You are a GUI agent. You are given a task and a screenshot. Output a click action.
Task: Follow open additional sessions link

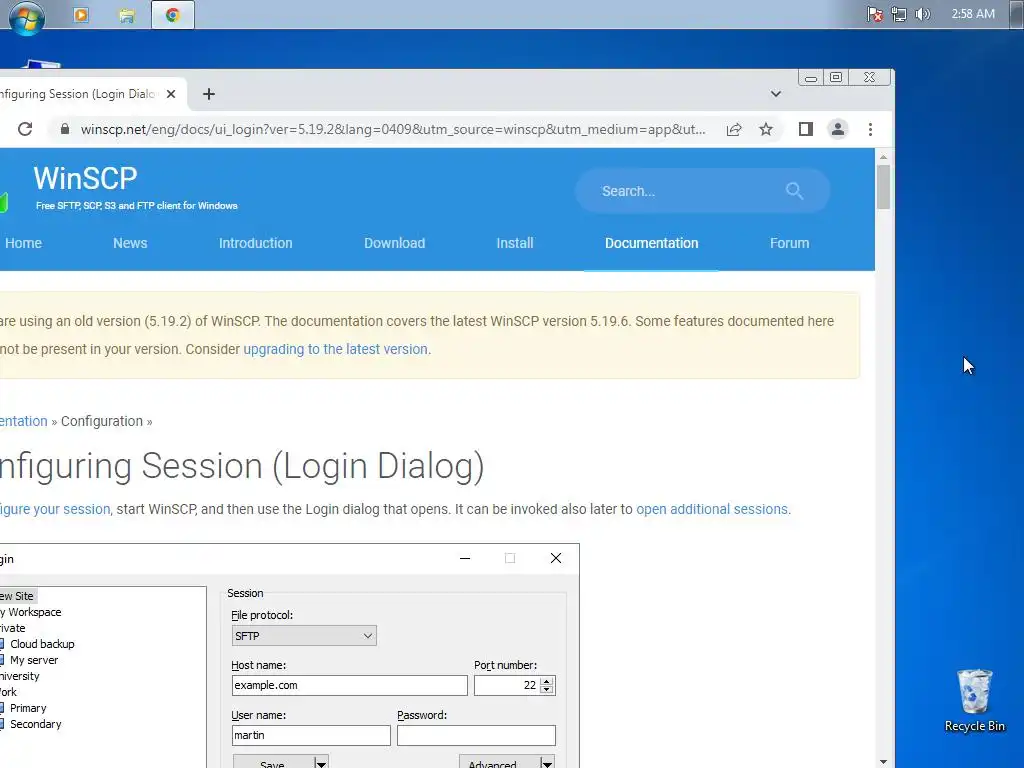click(x=712, y=509)
